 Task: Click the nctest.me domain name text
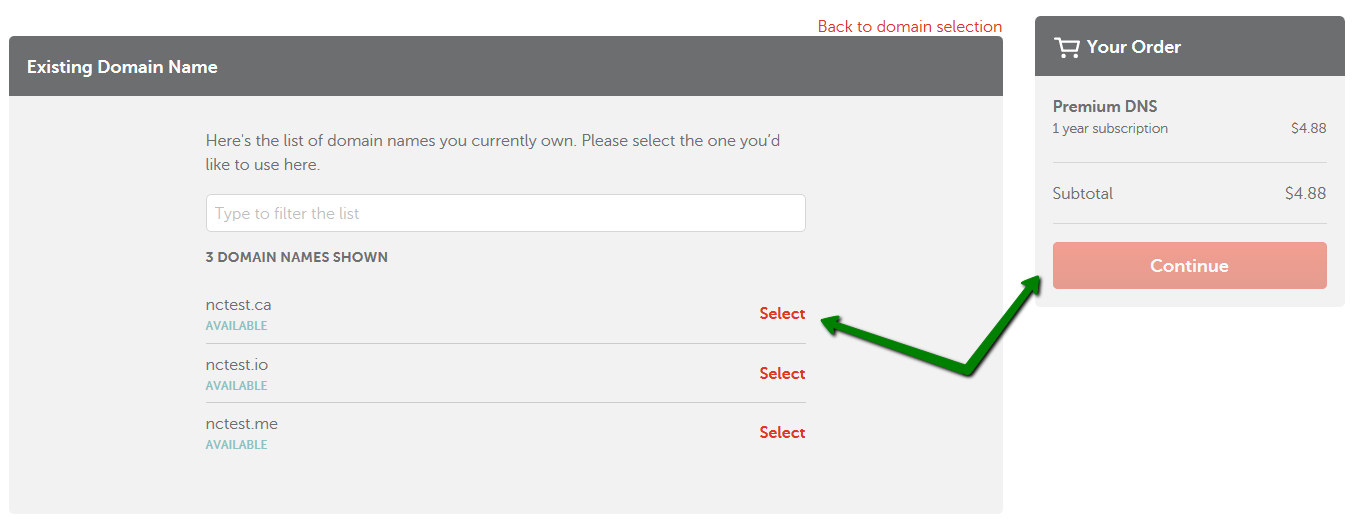(242, 424)
